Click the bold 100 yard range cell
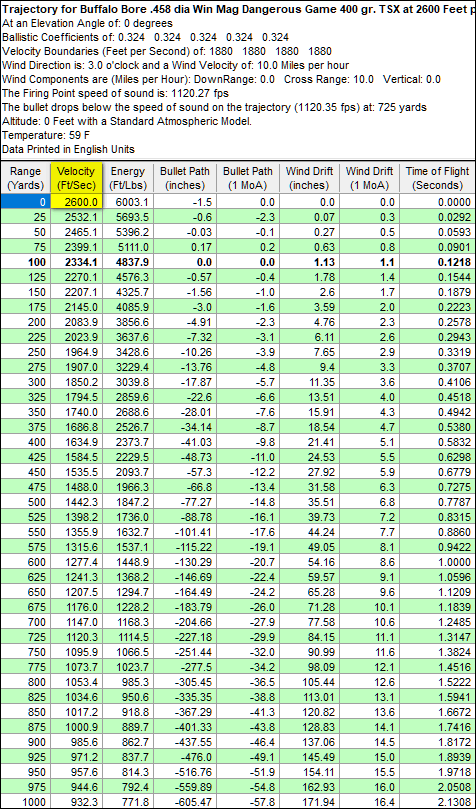Image resolution: width=476 pixels, height=809 pixels. click(x=25, y=262)
